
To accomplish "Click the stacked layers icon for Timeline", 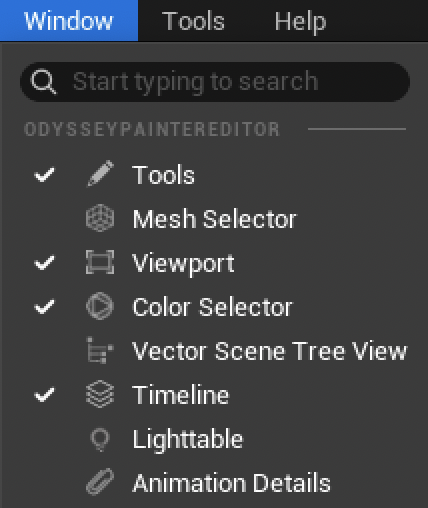I will click(100, 394).
